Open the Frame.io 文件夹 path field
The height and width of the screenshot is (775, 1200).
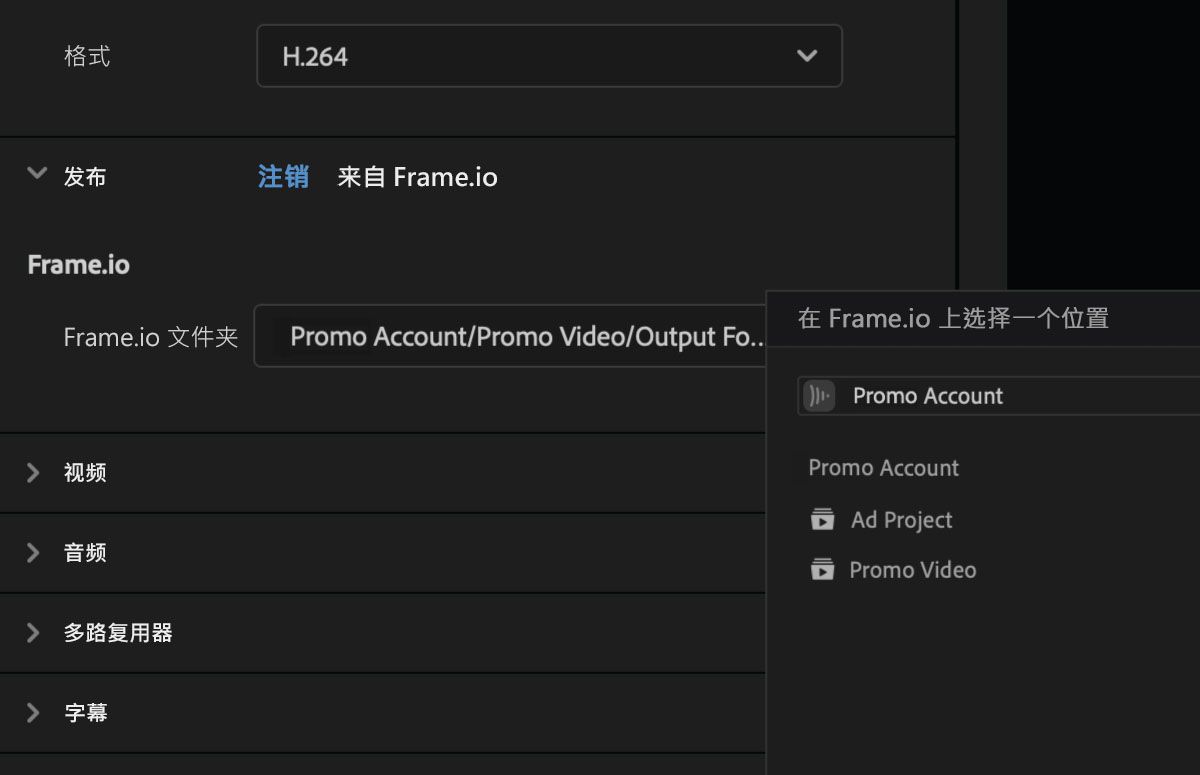coord(510,336)
